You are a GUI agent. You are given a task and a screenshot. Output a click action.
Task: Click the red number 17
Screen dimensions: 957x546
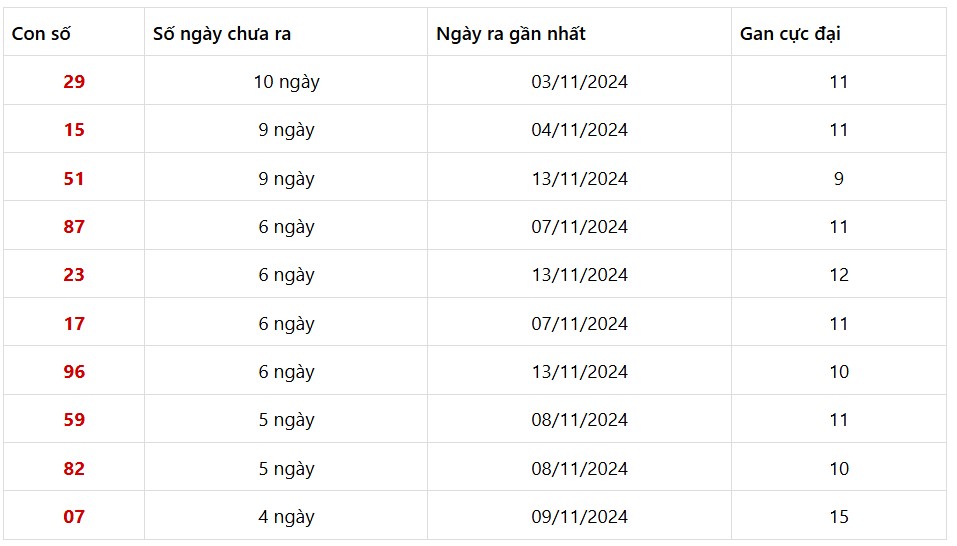click(74, 324)
